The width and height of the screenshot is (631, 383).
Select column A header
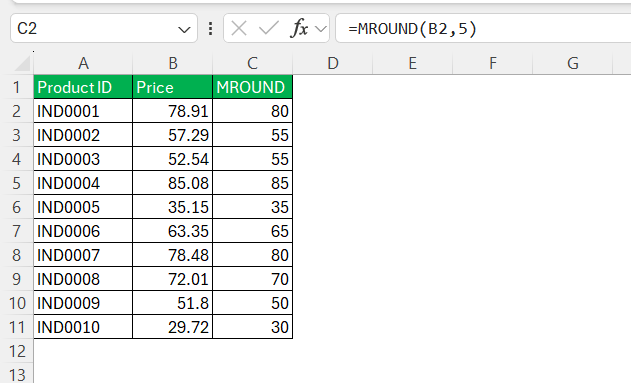point(83,63)
